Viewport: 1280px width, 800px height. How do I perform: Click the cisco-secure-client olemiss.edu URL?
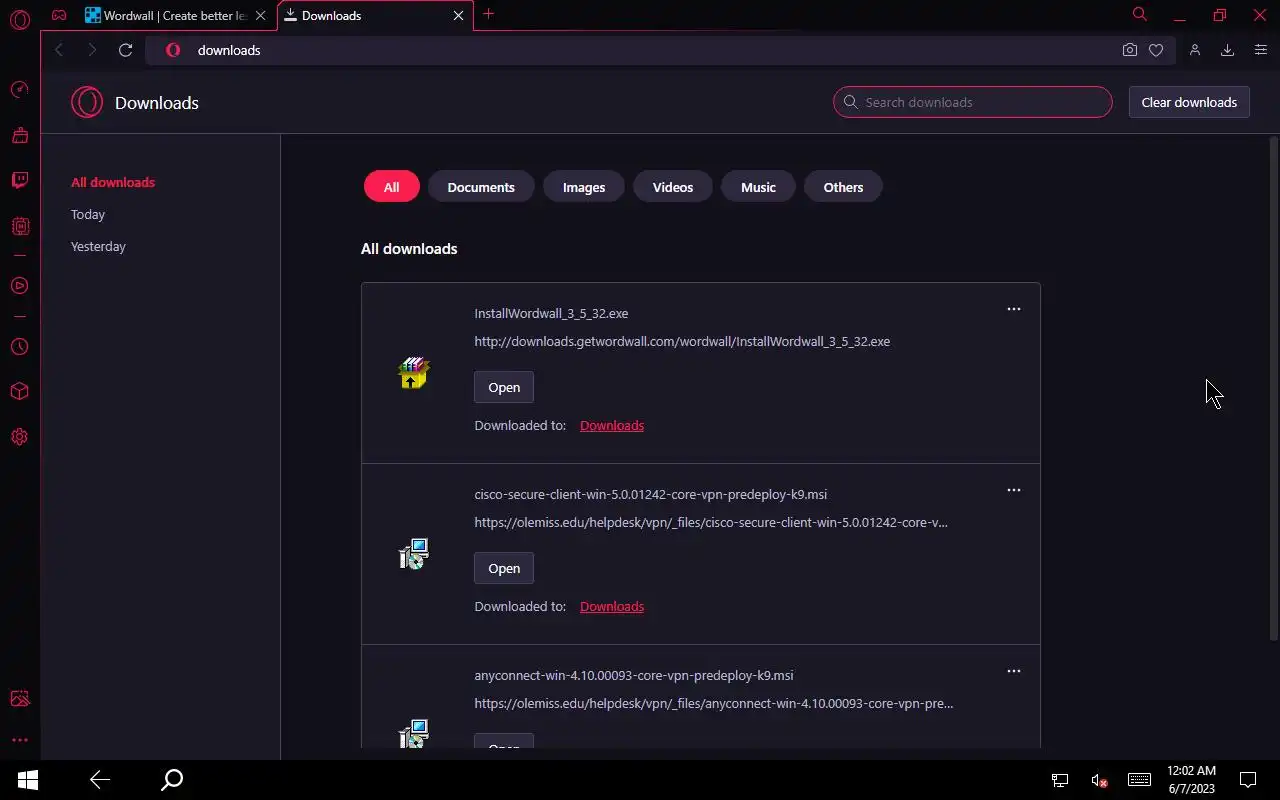[x=711, y=522]
